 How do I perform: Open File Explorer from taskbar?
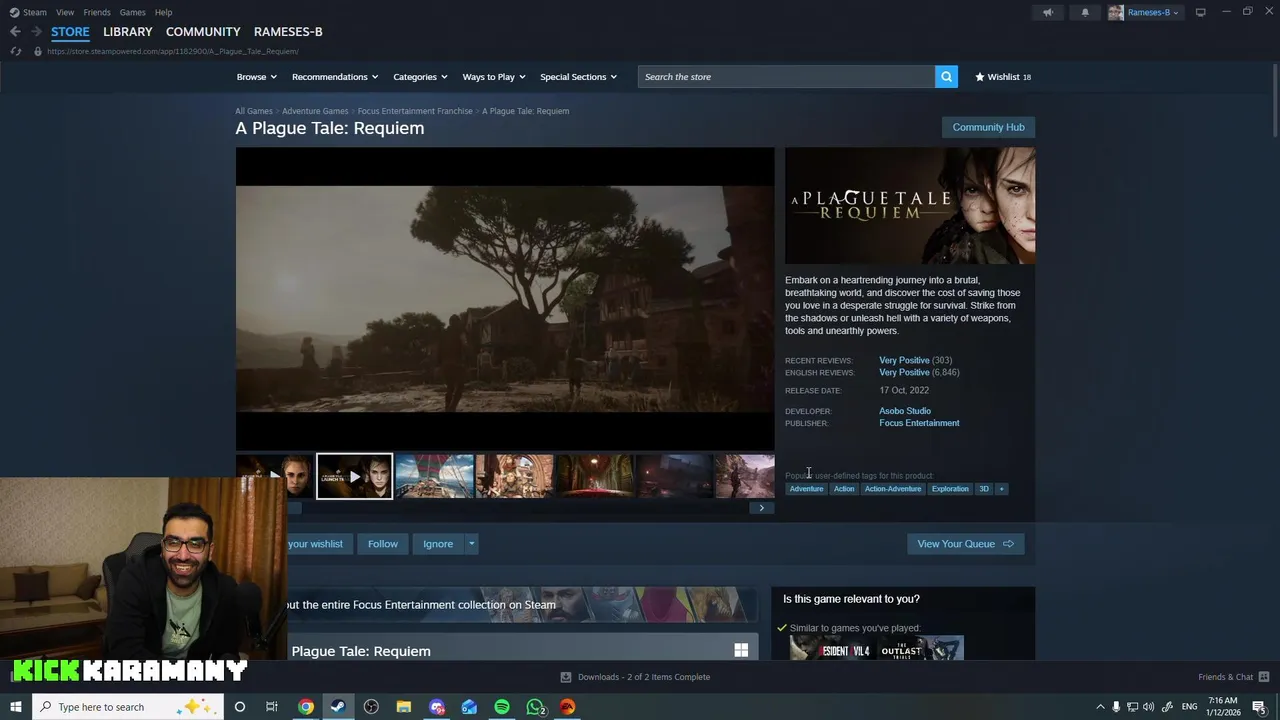[404, 707]
